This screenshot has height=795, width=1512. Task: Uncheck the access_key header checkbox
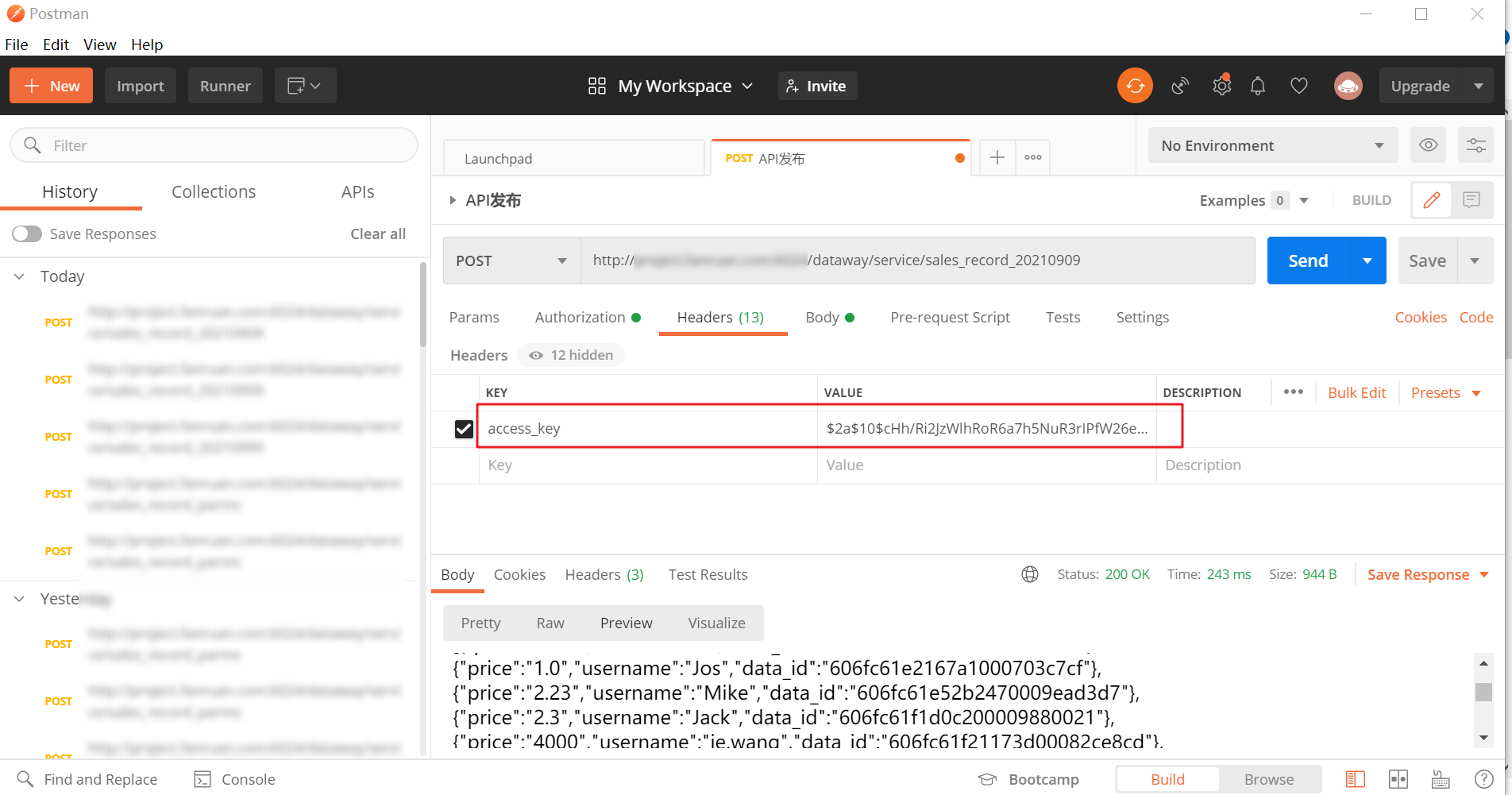[464, 429]
